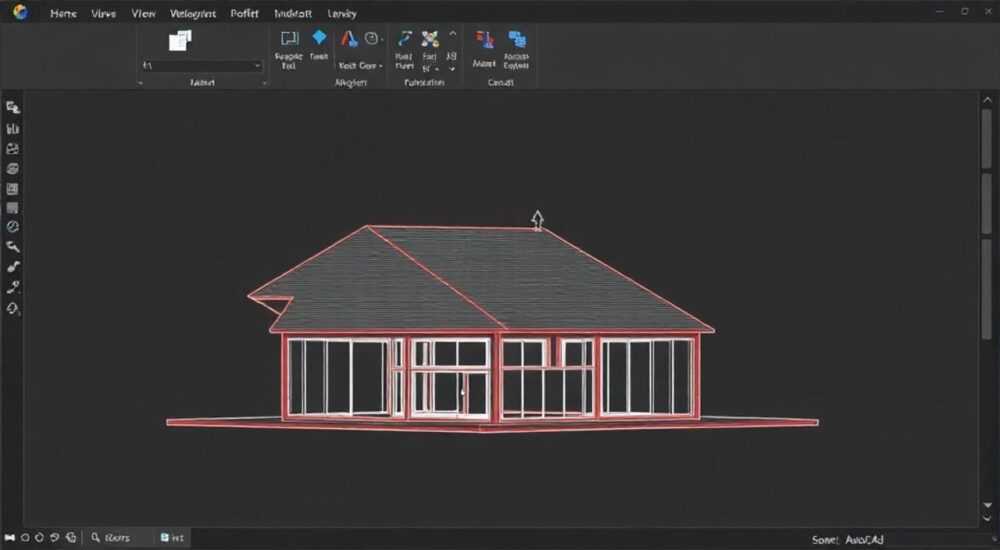Click the search field with the magnifier in the bottom bar

(119, 538)
